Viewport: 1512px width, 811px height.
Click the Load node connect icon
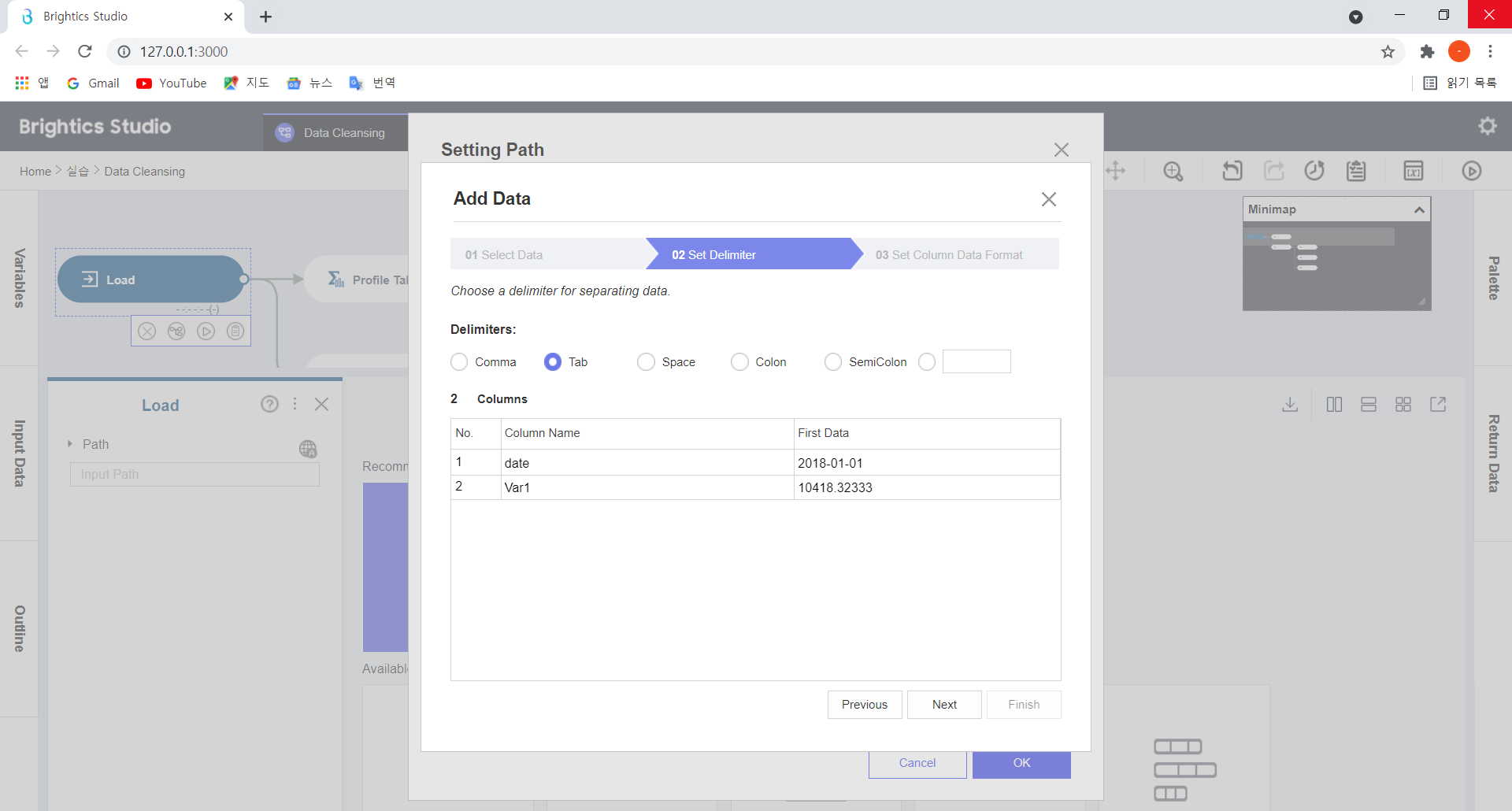(x=176, y=331)
